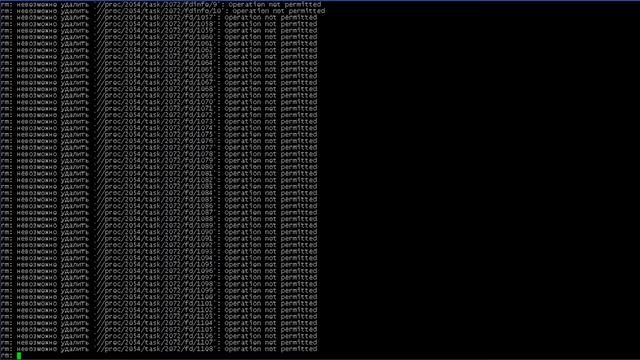Screen dimensions: 640x360
Task: Click the rm error line for fd/1107
Action: click(158, 343)
